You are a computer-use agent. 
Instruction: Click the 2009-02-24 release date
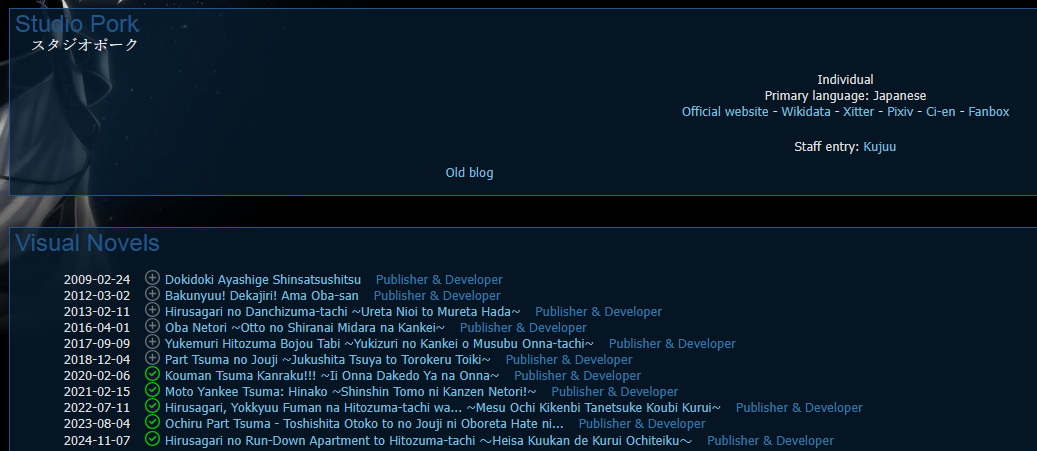click(x=97, y=280)
